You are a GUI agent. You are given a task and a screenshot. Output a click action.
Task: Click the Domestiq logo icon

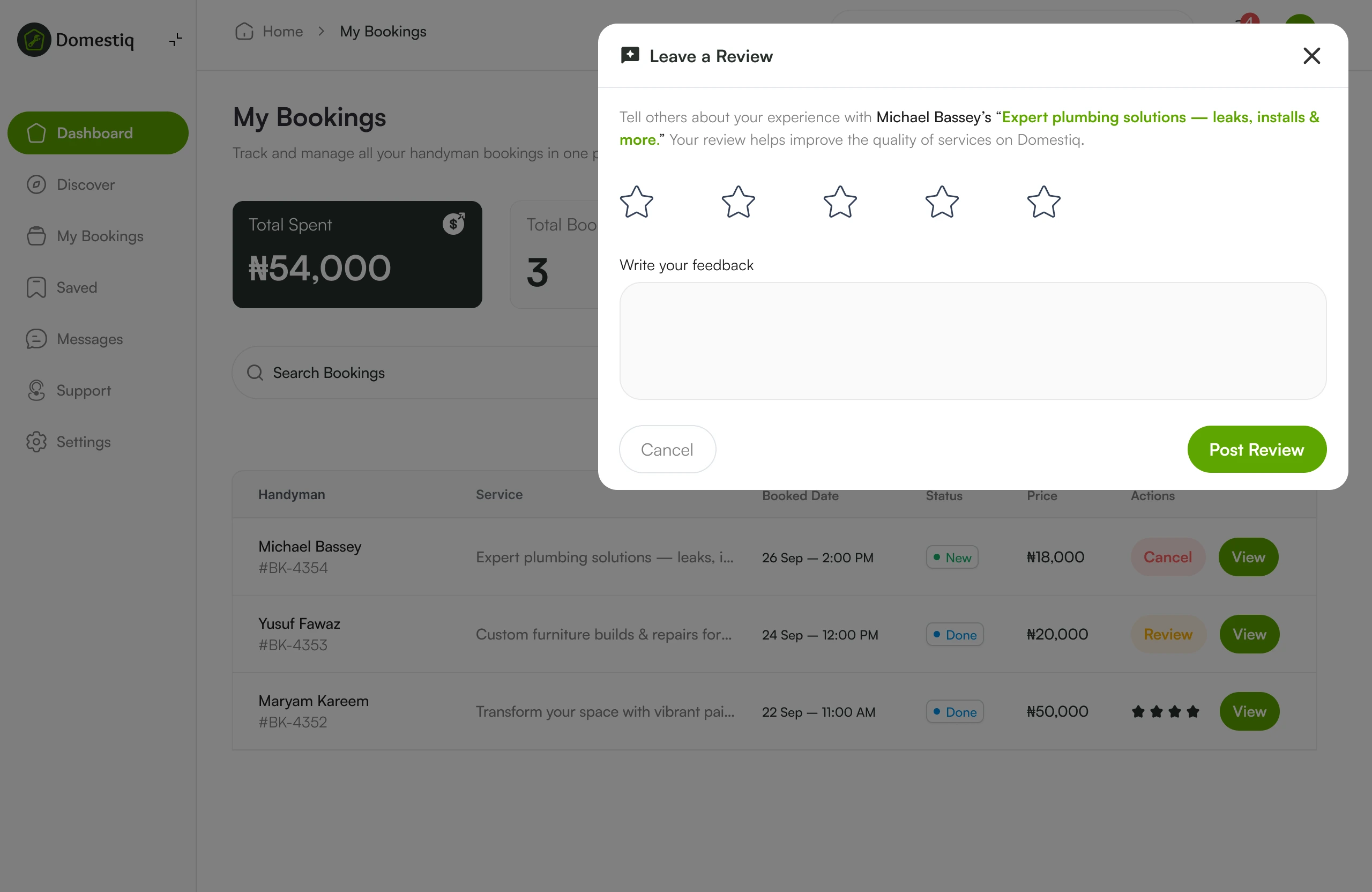coord(34,40)
